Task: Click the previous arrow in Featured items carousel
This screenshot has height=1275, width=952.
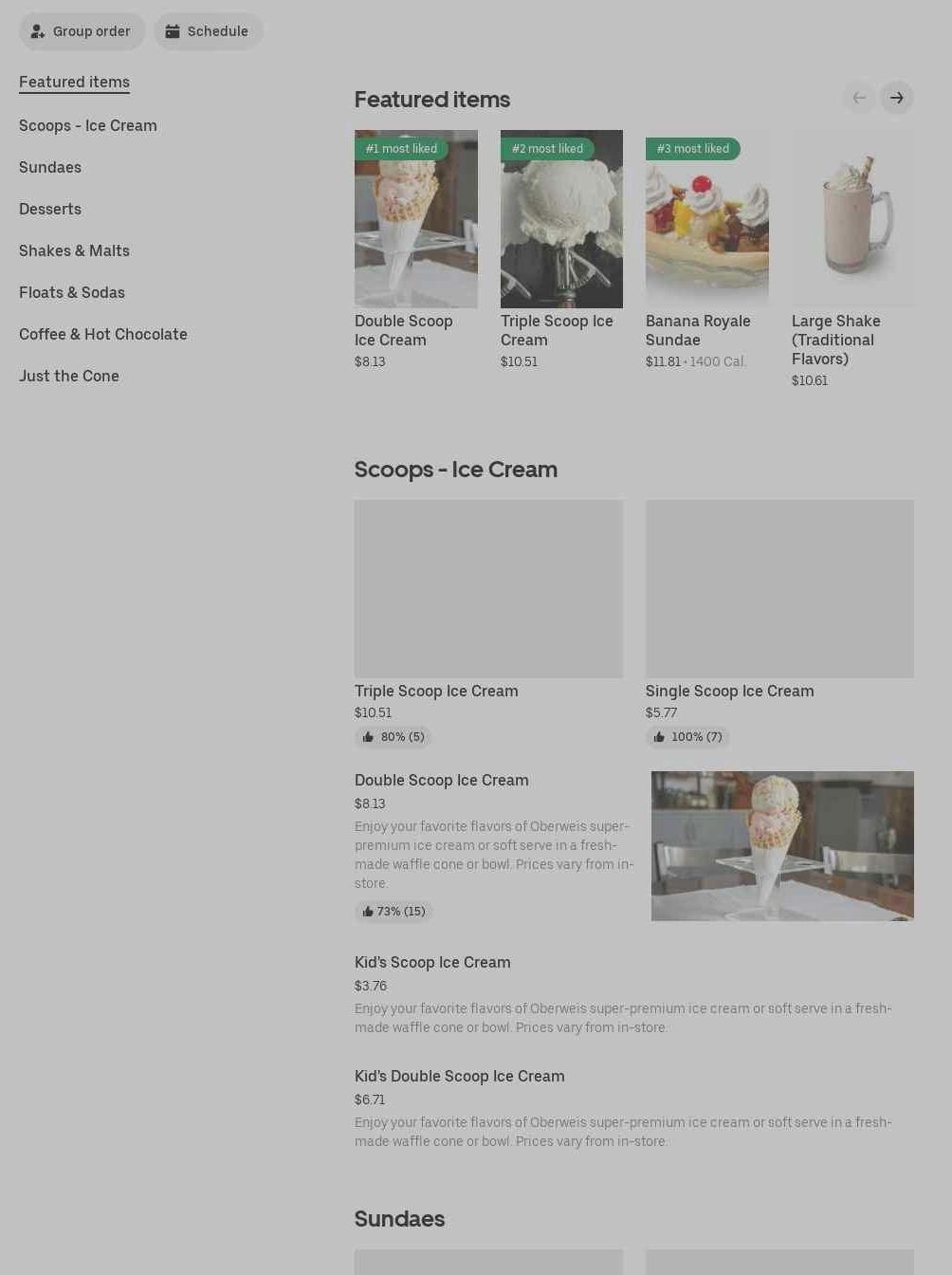Action: (x=859, y=98)
